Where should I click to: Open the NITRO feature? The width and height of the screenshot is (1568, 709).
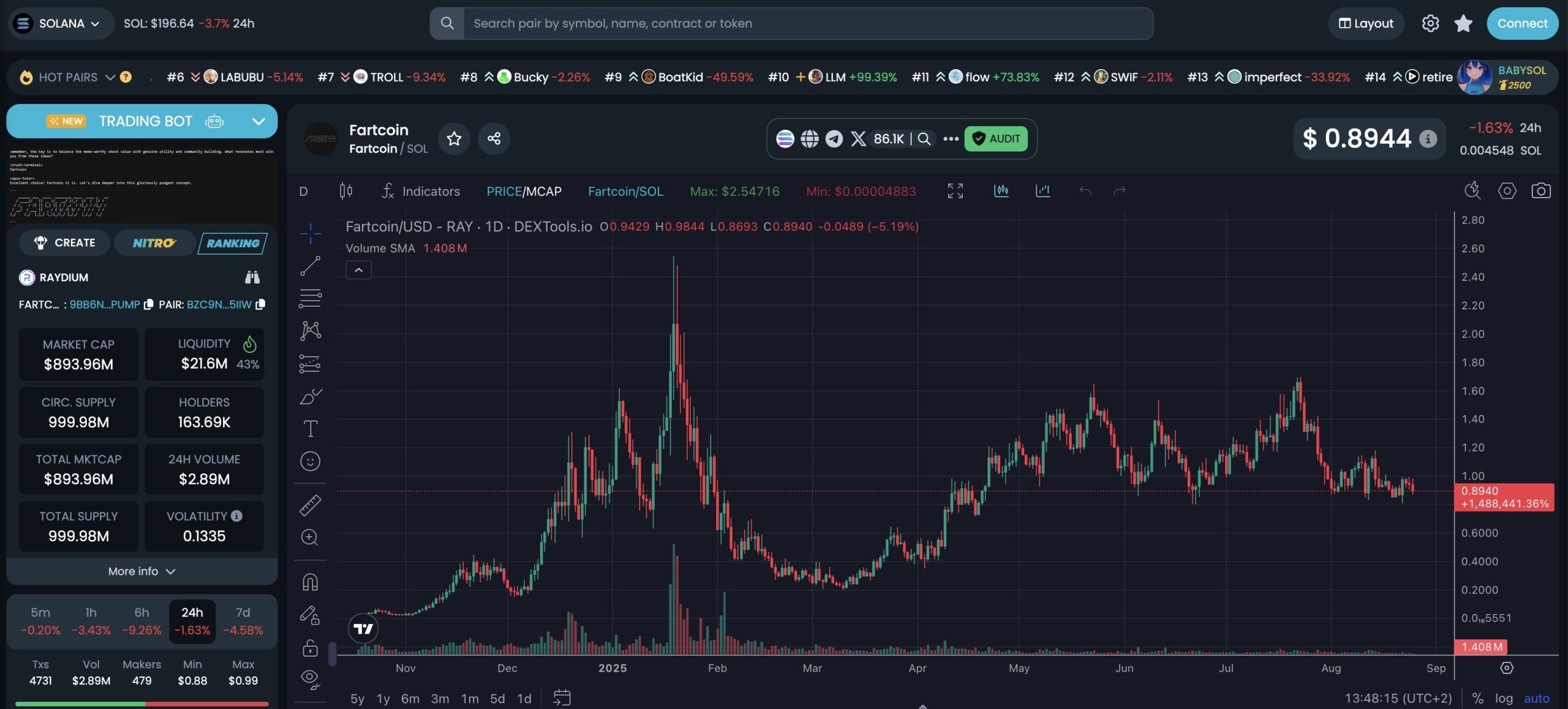tap(154, 243)
